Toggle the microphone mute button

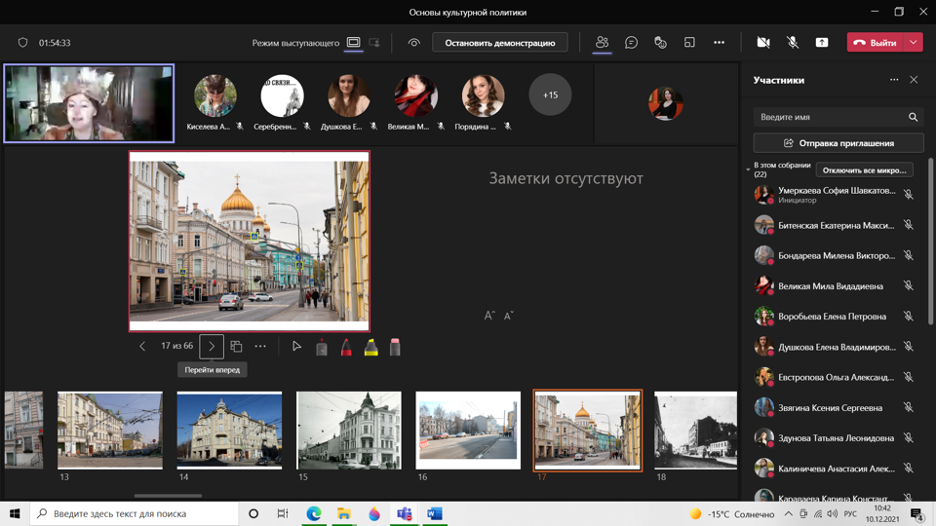coord(792,43)
